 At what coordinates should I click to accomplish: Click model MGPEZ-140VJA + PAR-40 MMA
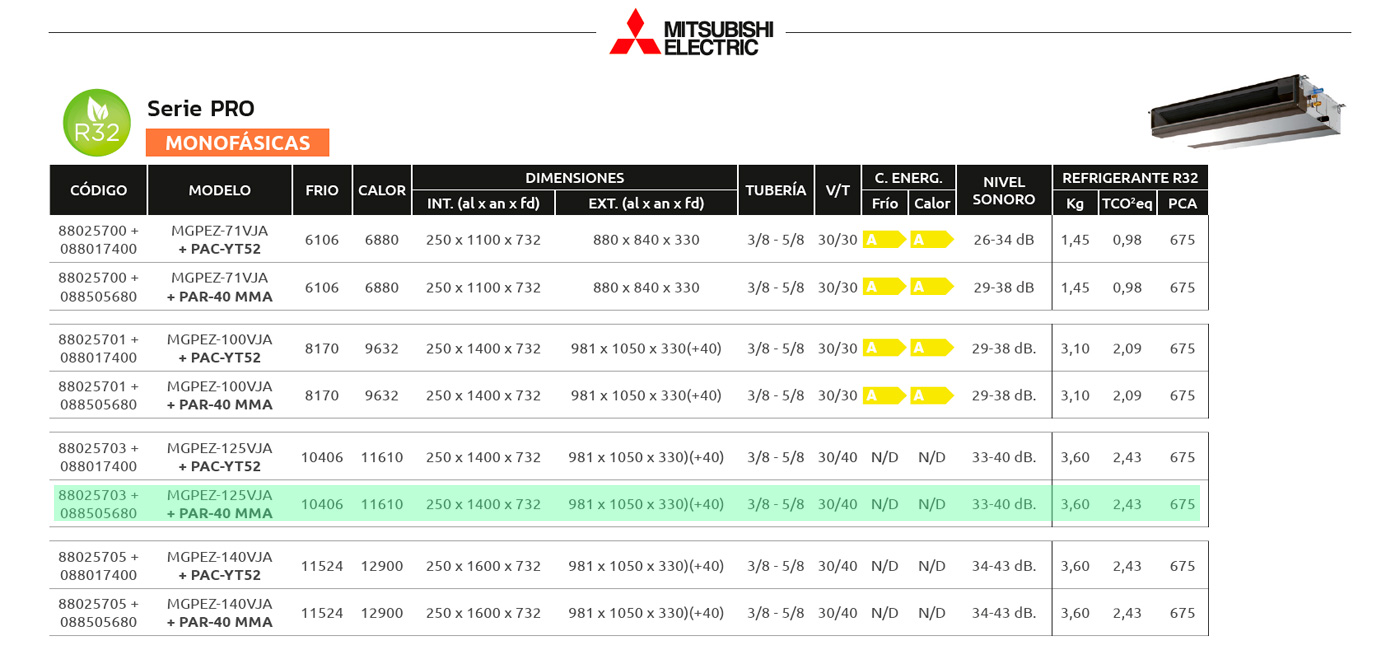click(x=220, y=613)
